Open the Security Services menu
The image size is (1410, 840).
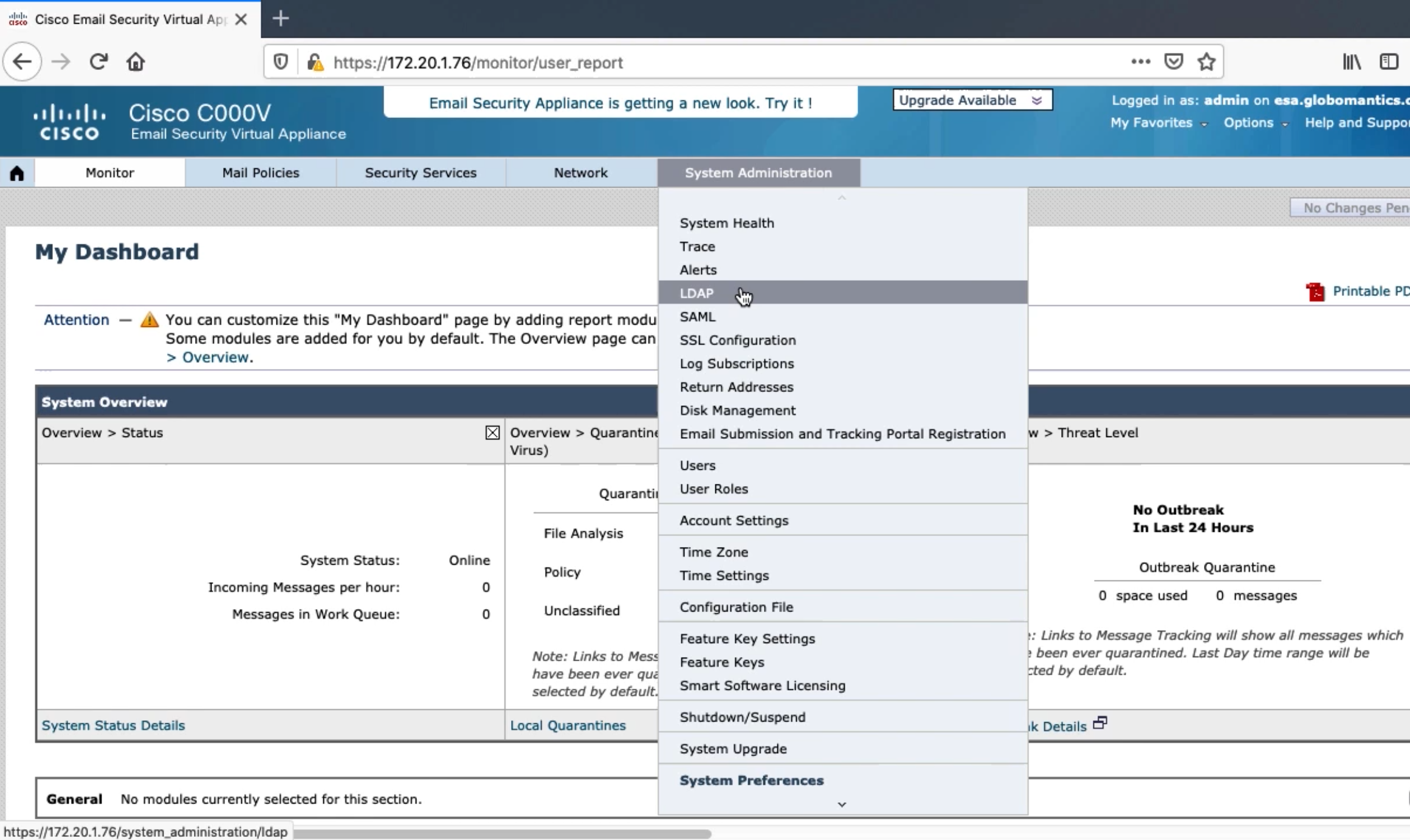(x=421, y=173)
